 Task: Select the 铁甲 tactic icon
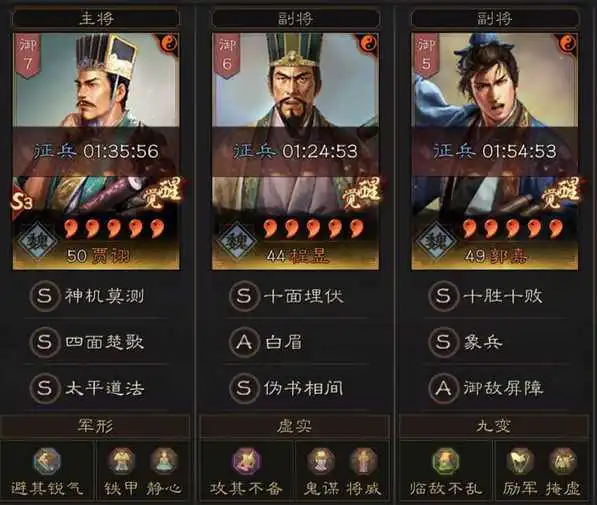pyautogui.click(x=121, y=461)
